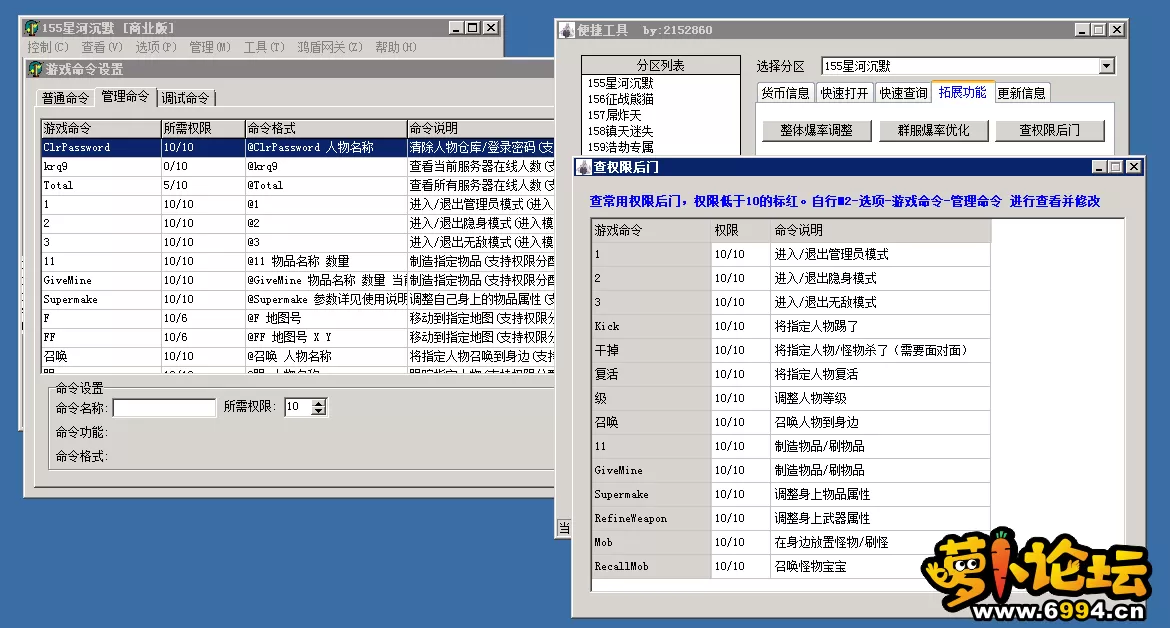Screen dimensions: 1170x628
Task: Switch to the 普通命令 tab
Action: point(65,98)
